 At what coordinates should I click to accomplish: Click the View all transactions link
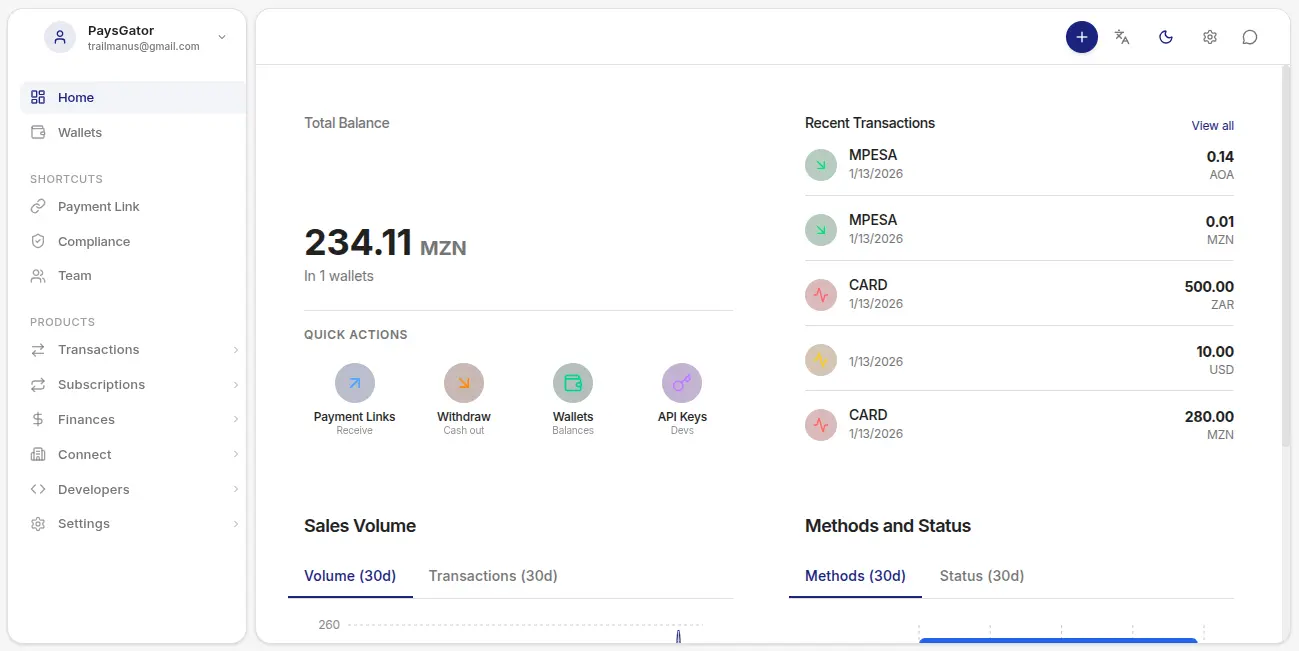tap(1212, 125)
